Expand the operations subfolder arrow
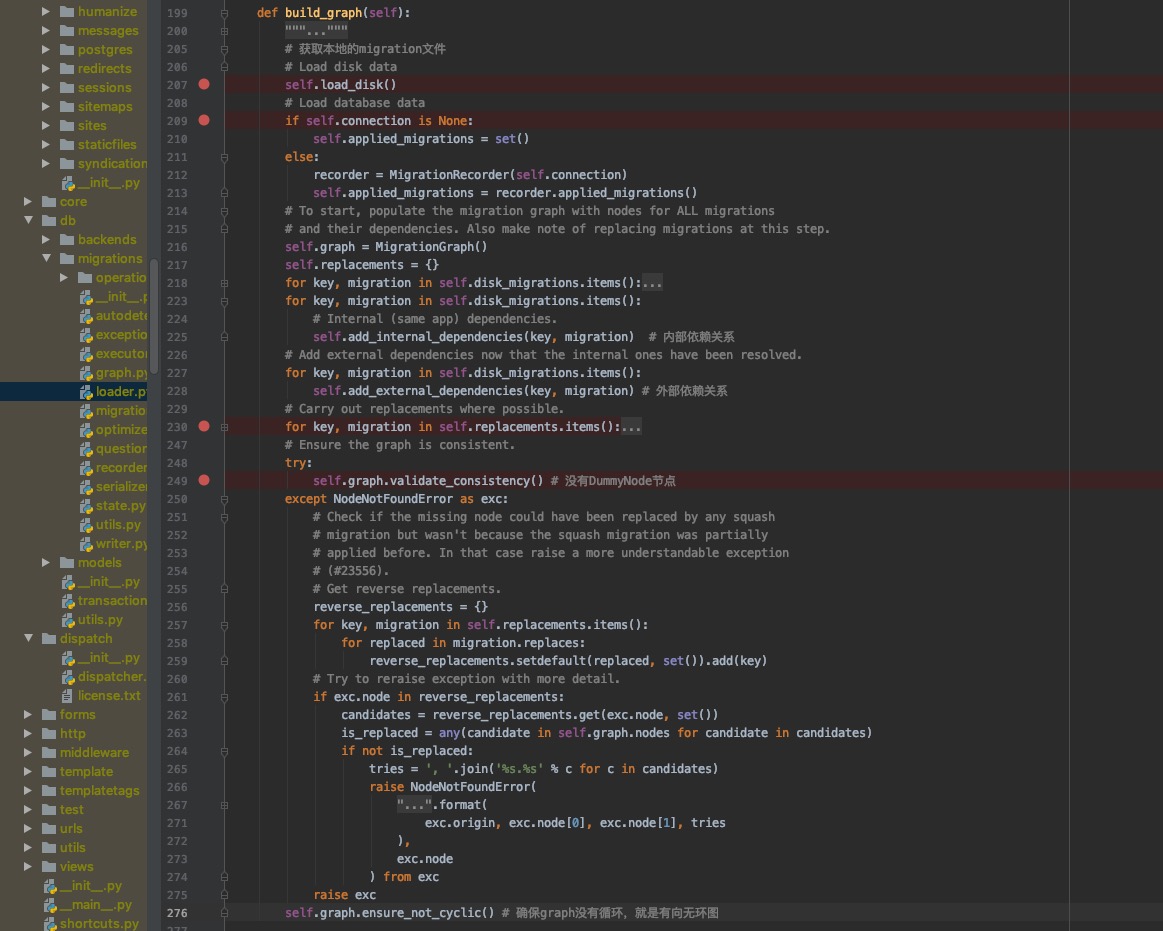Screen dimensions: 1163x931 (64, 277)
